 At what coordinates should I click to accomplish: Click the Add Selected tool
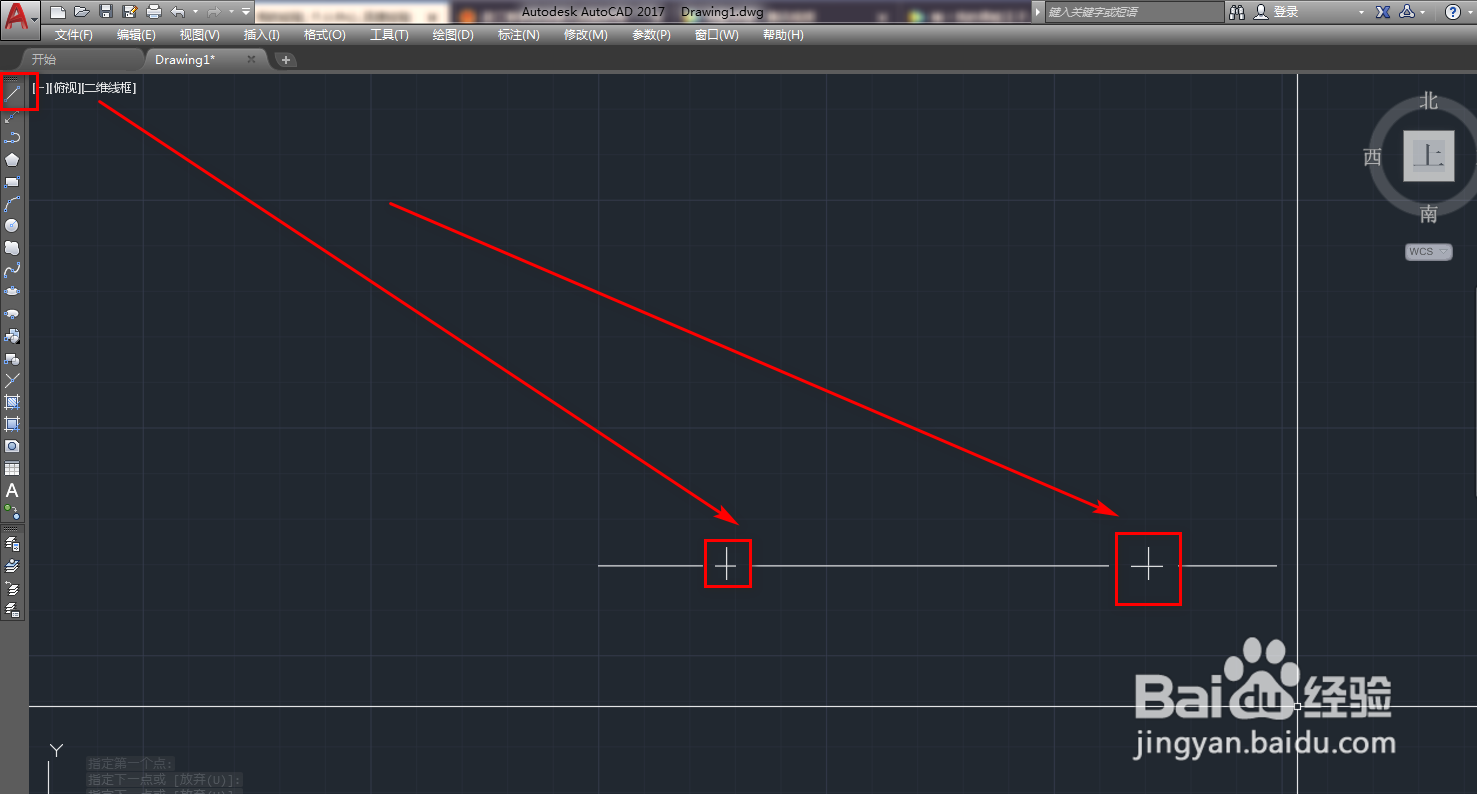pyautogui.click(x=13, y=512)
